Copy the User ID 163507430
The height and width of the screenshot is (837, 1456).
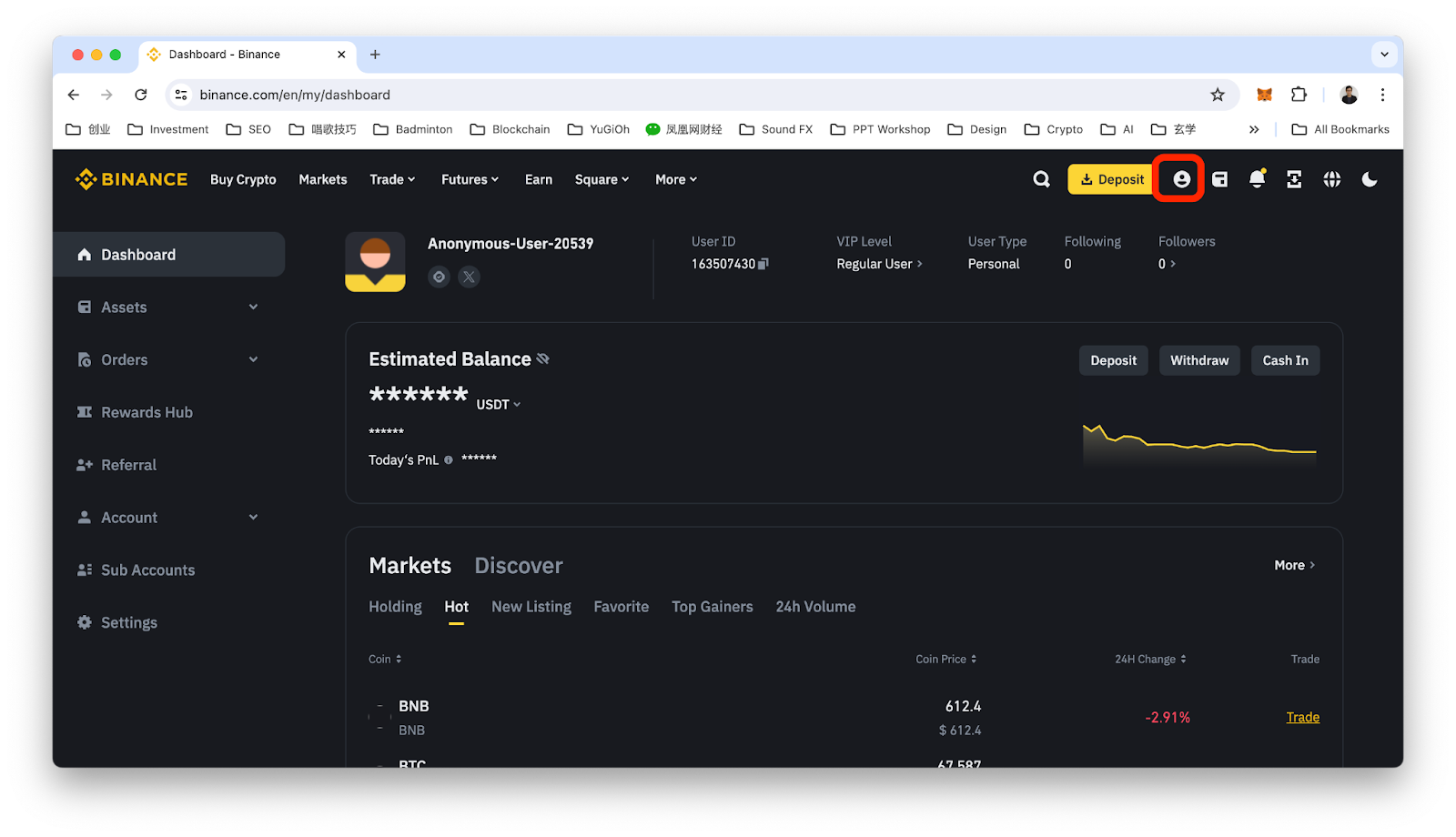click(x=763, y=264)
